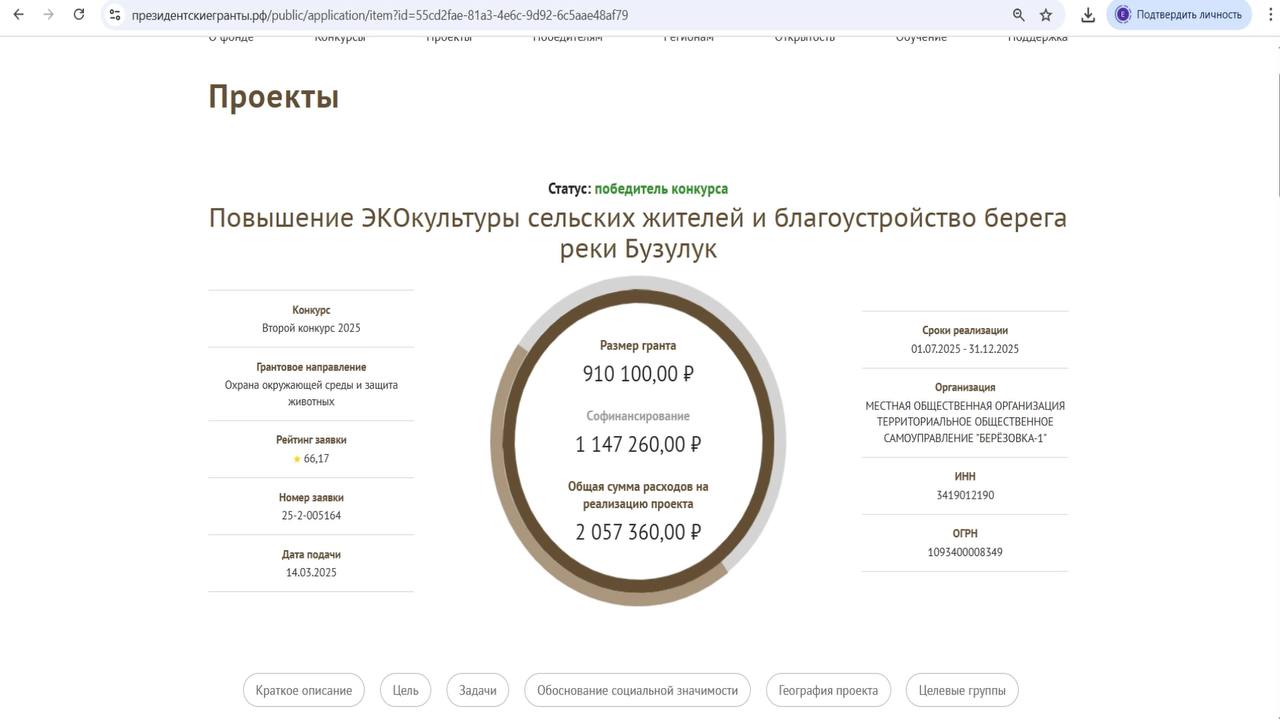The width and height of the screenshot is (1280, 720).
Task: Click the ИНН value 3419012190
Action: point(965,495)
